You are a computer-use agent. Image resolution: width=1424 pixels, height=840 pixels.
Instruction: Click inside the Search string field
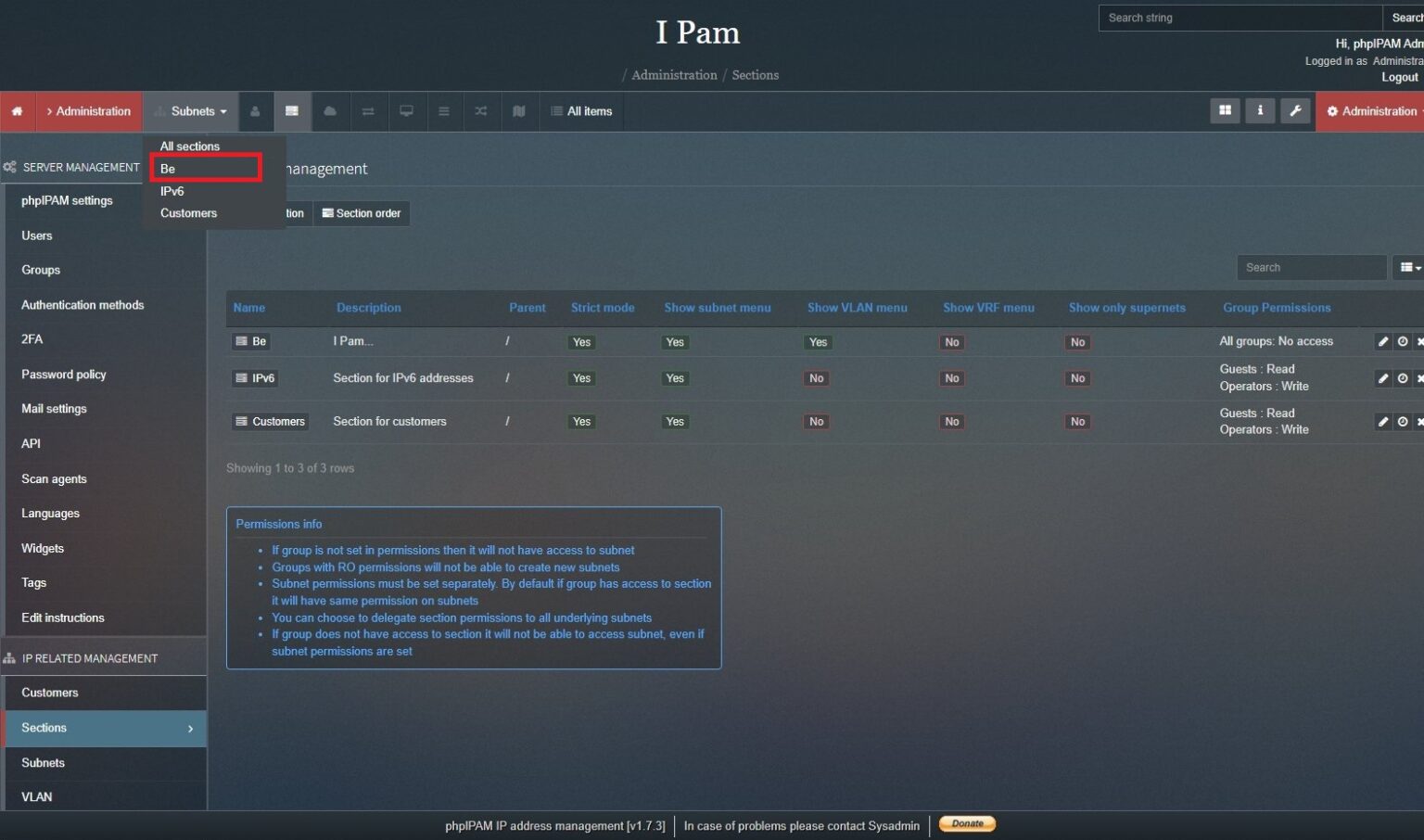point(1238,18)
